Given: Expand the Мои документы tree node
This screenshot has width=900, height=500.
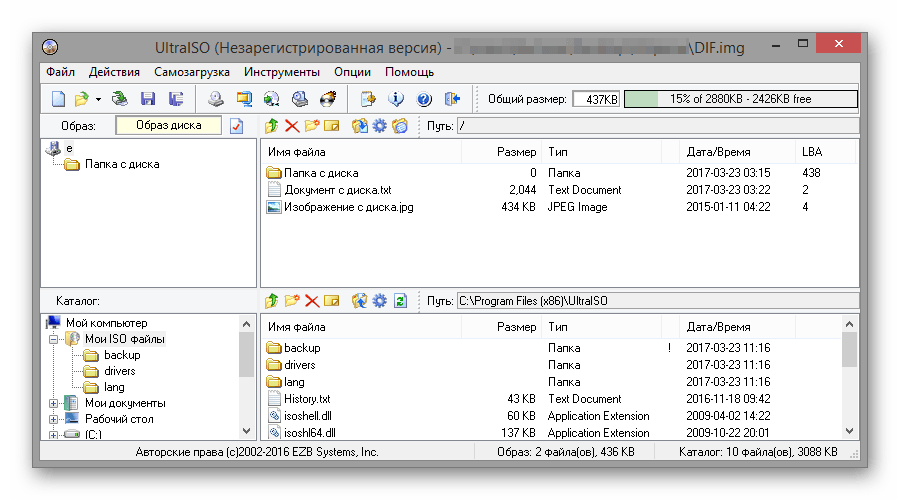Looking at the screenshot, I should click(54, 403).
